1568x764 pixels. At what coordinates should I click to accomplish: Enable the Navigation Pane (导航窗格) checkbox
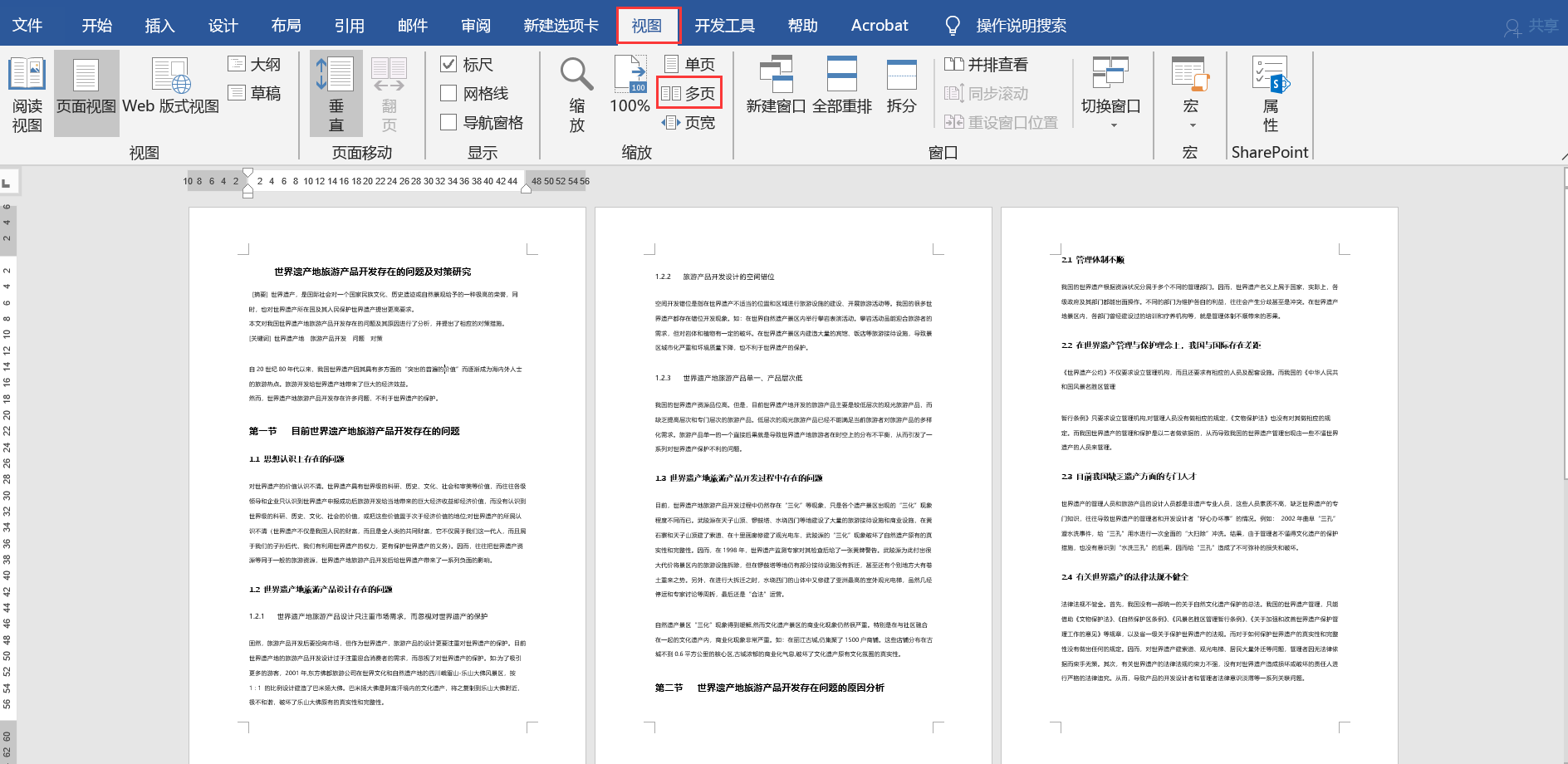pos(449,123)
